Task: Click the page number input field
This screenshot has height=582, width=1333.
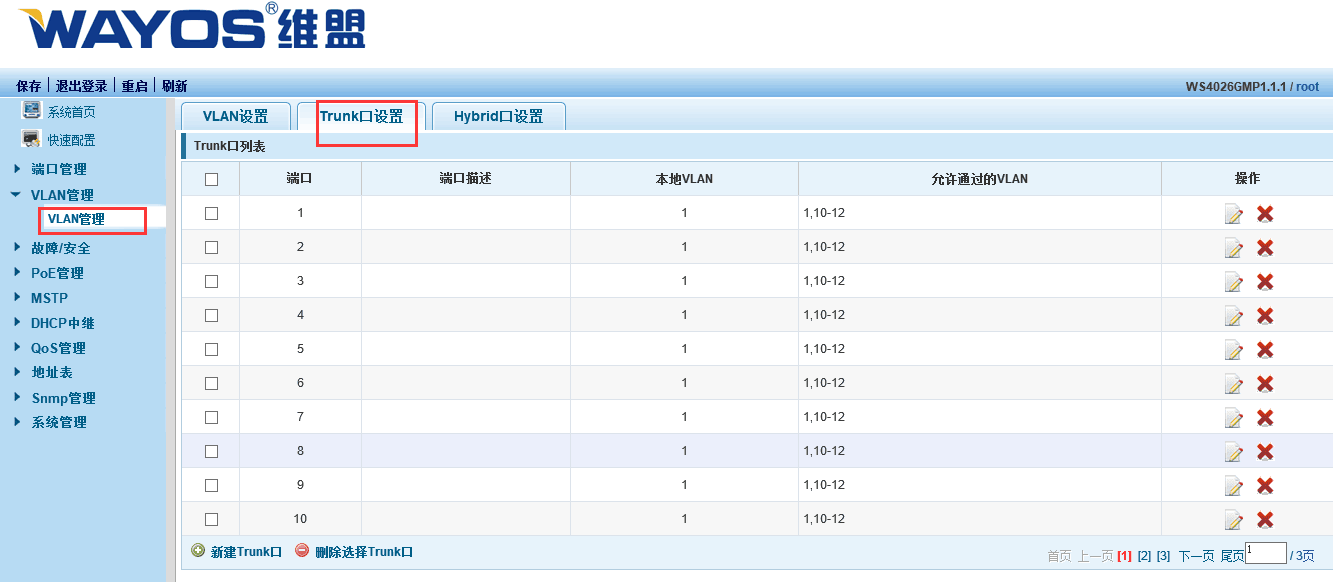Action: [x=1265, y=553]
